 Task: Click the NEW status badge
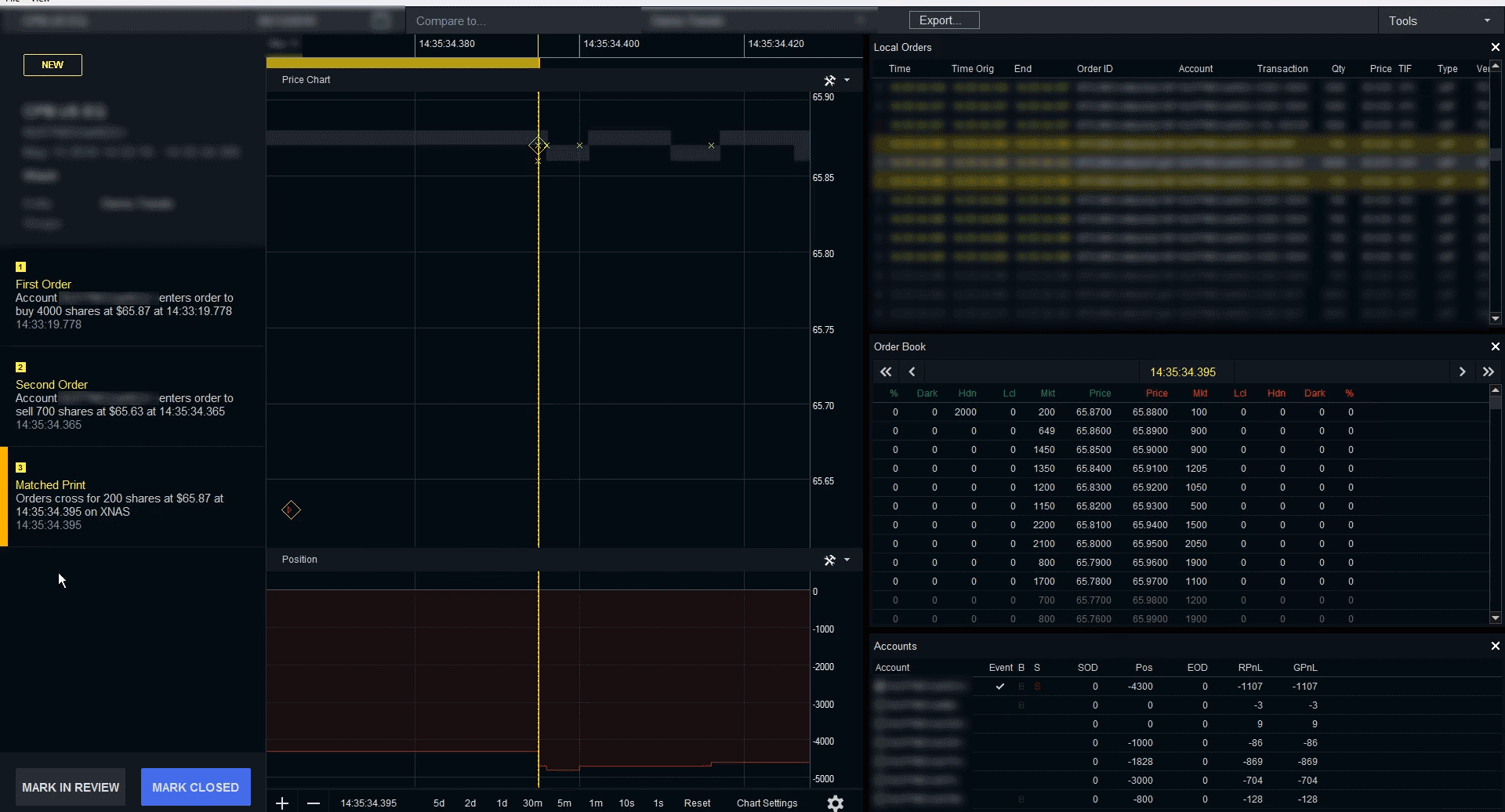pyautogui.click(x=53, y=65)
